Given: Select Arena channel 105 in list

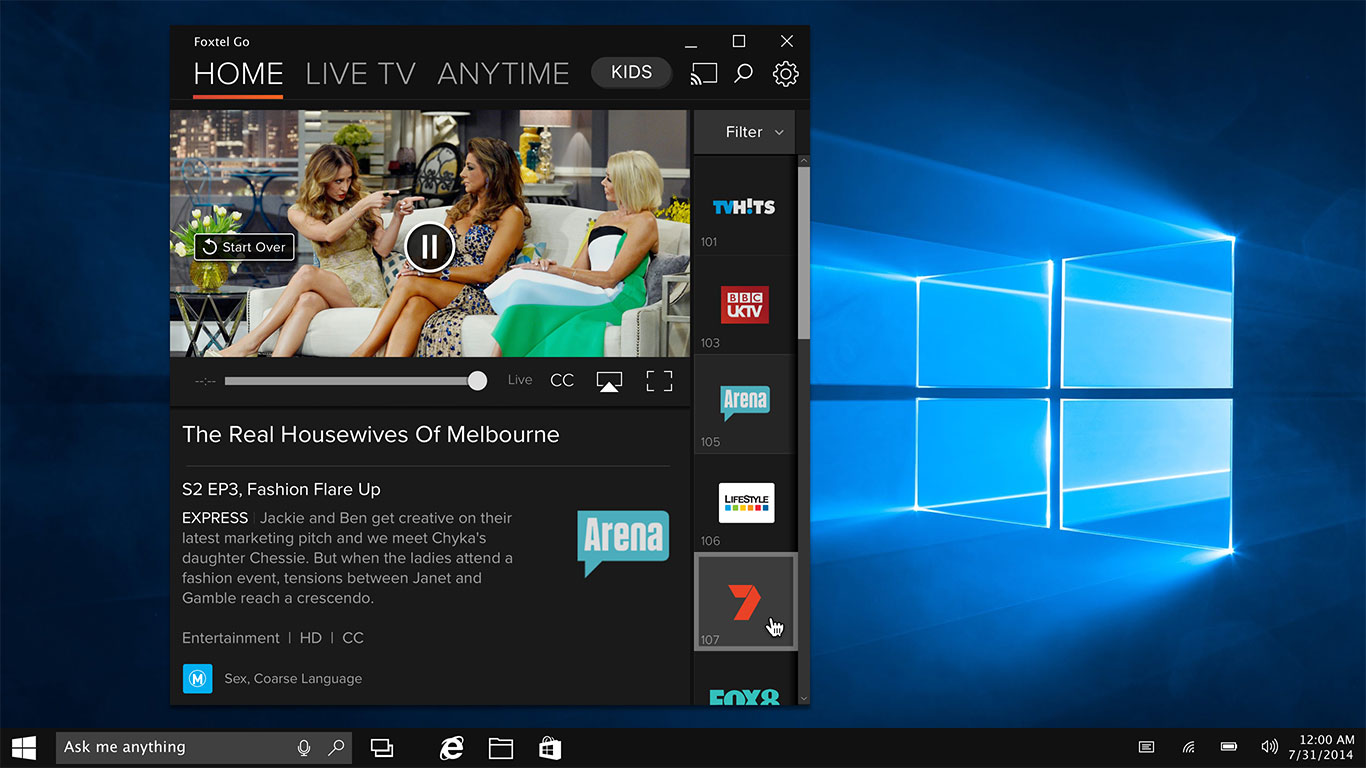Looking at the screenshot, I should [x=744, y=403].
